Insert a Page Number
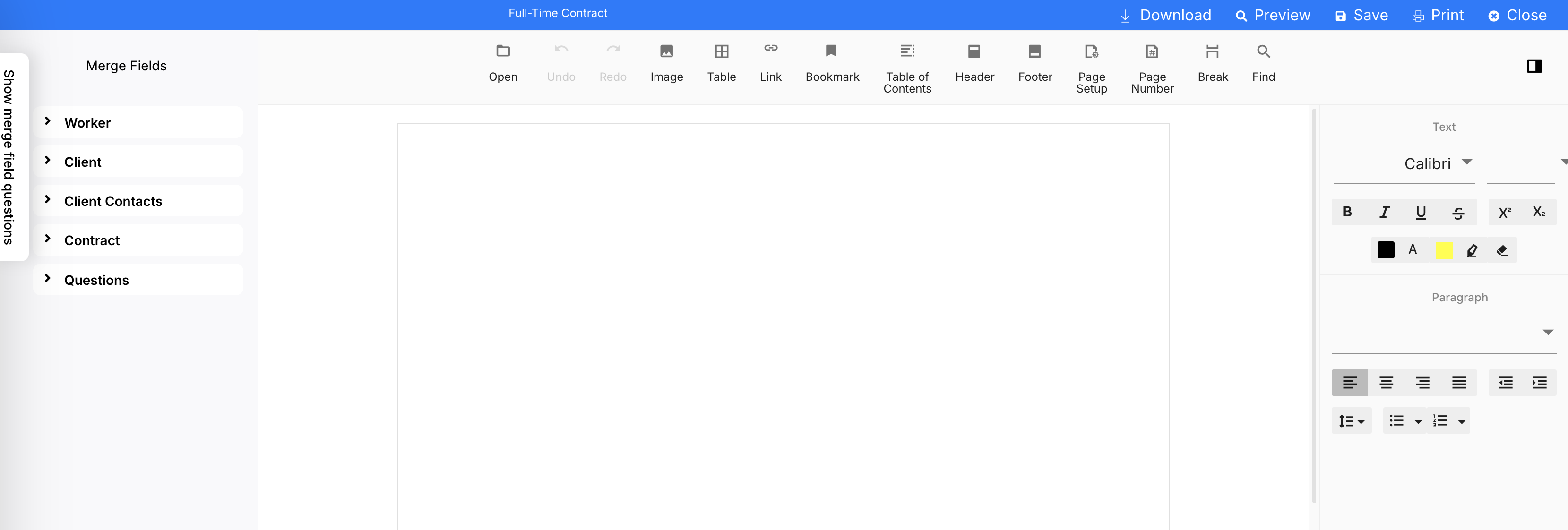This screenshot has height=530, width=1568. 1152,69
